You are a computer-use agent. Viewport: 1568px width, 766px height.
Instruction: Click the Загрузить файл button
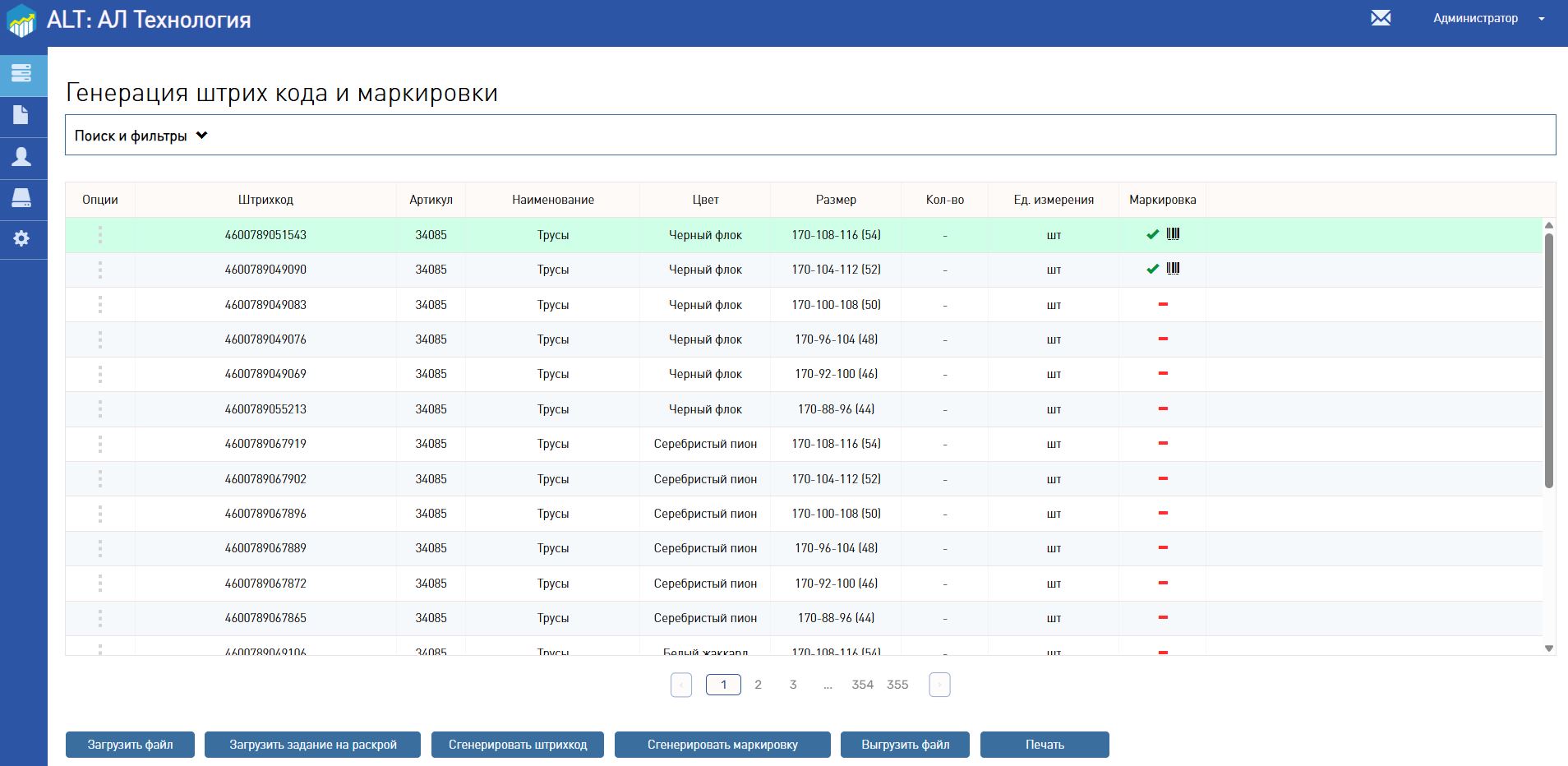coord(131,745)
